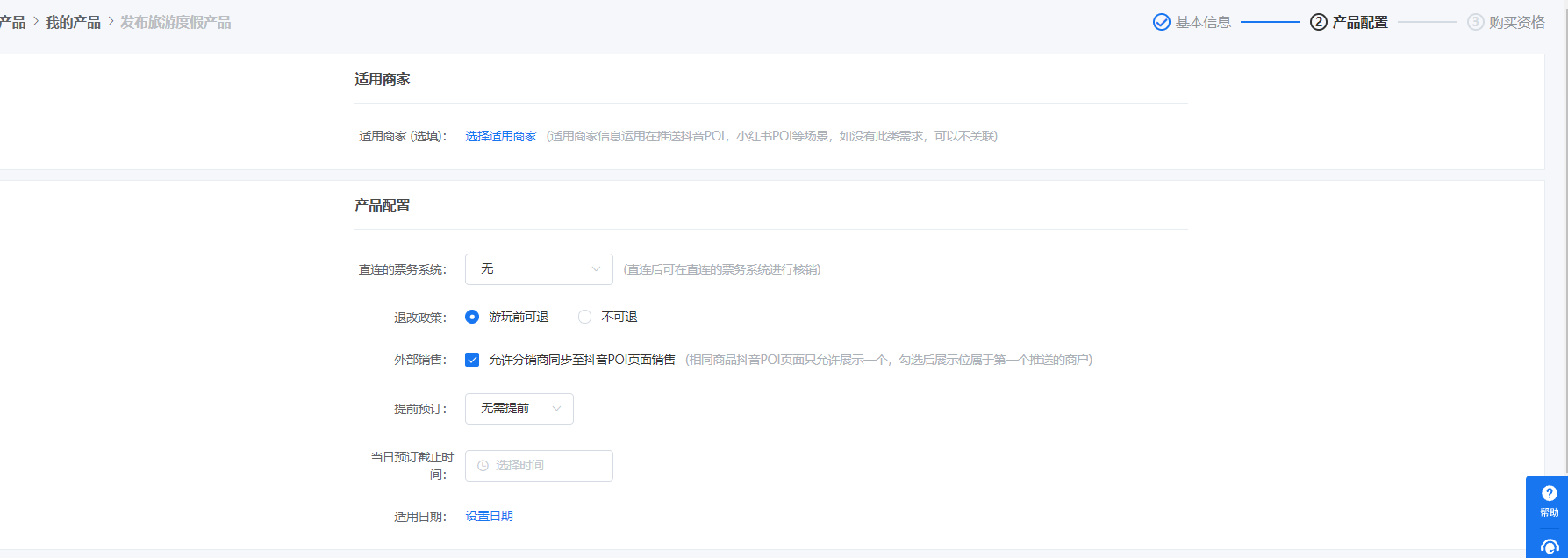1568x558 pixels.
Task: Click the chevron arrow of 无需提前 dropdown
Action: coord(556,409)
